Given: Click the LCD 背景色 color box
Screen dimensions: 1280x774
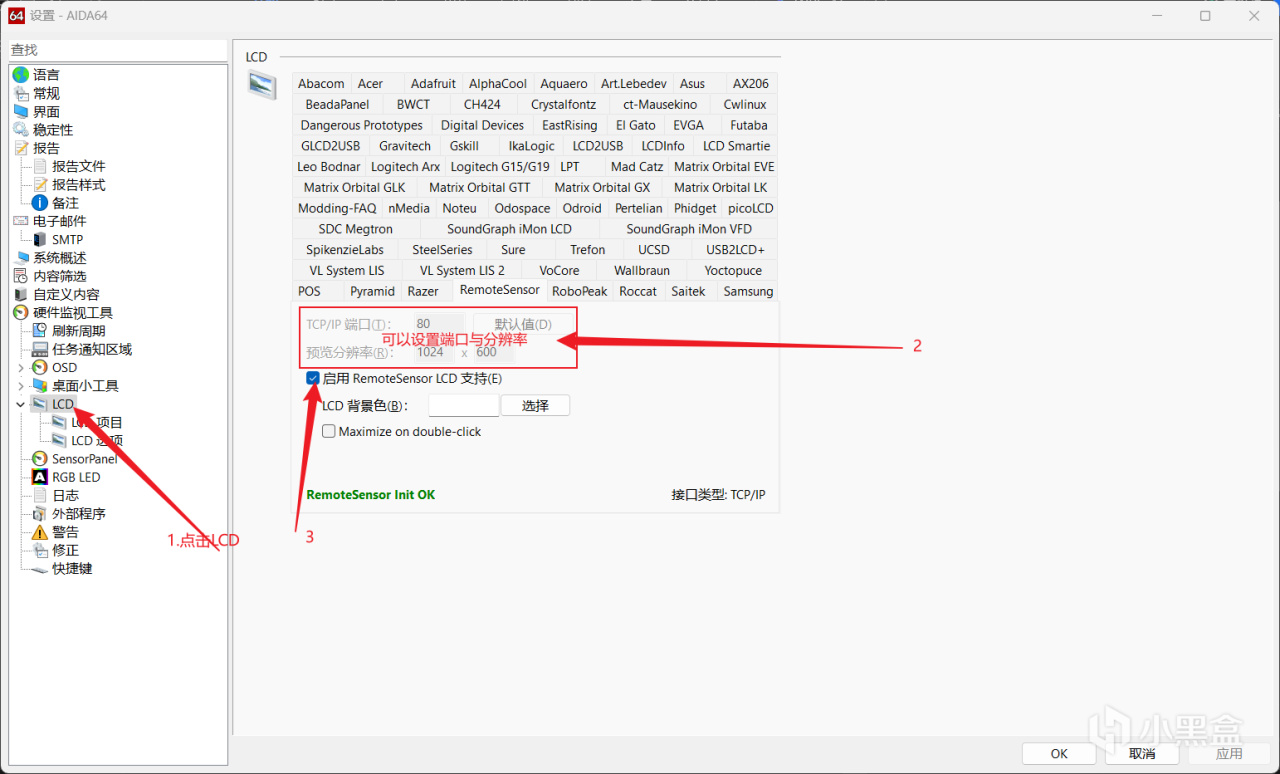Looking at the screenshot, I should [x=463, y=406].
